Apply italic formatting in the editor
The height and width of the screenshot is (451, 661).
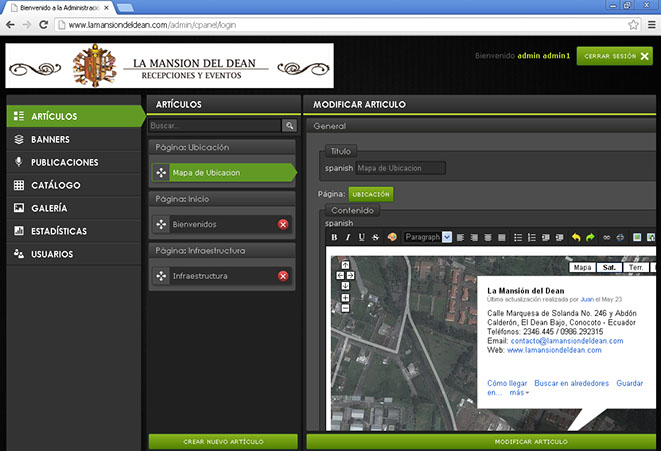pos(347,237)
